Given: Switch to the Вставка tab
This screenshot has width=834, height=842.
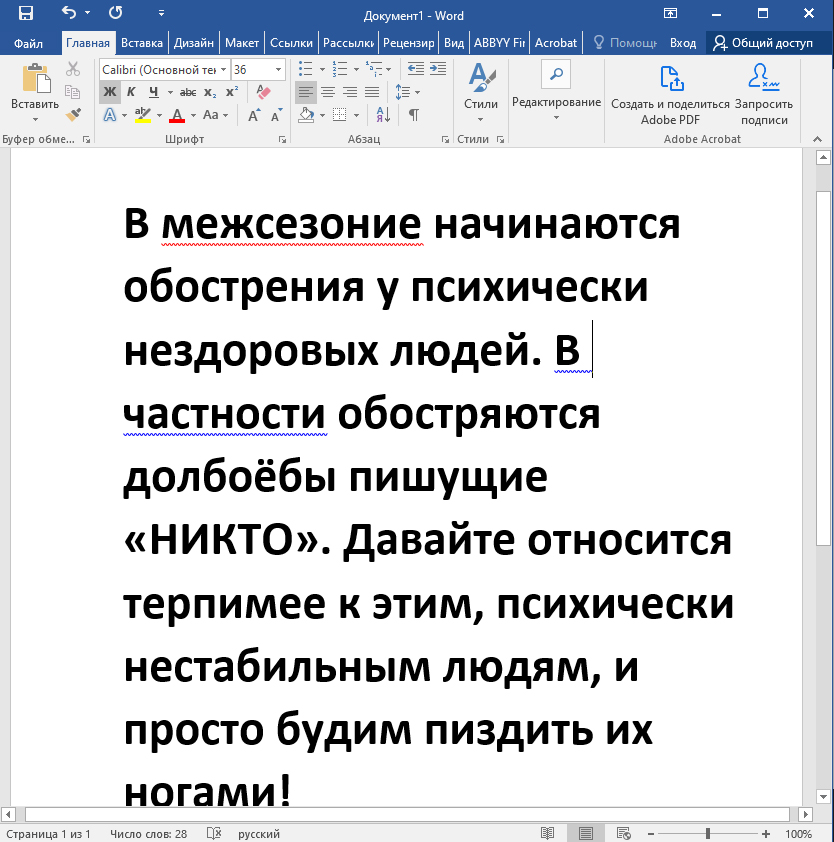Looking at the screenshot, I should (x=141, y=43).
